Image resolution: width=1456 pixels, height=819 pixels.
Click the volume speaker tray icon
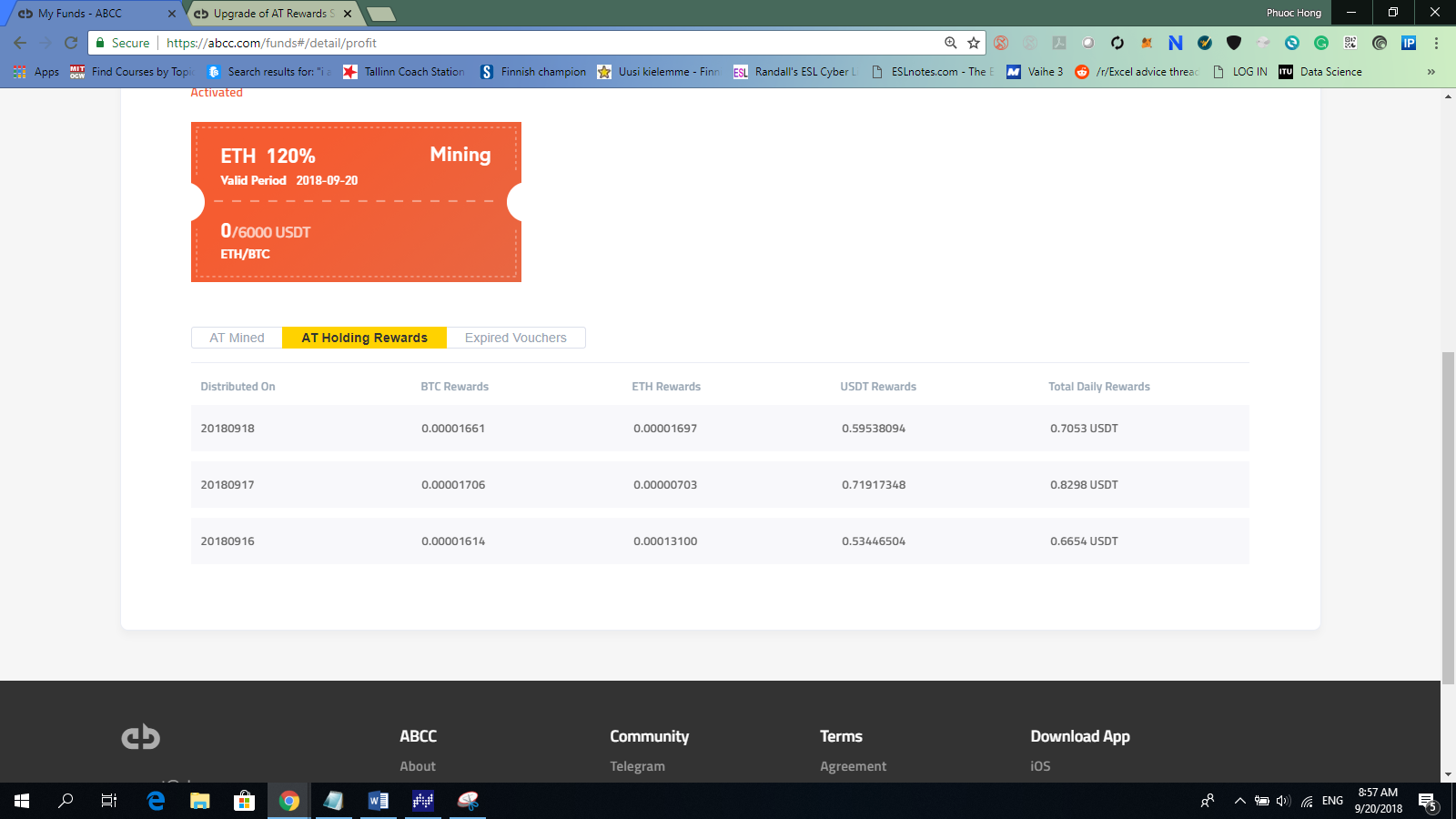(1283, 801)
